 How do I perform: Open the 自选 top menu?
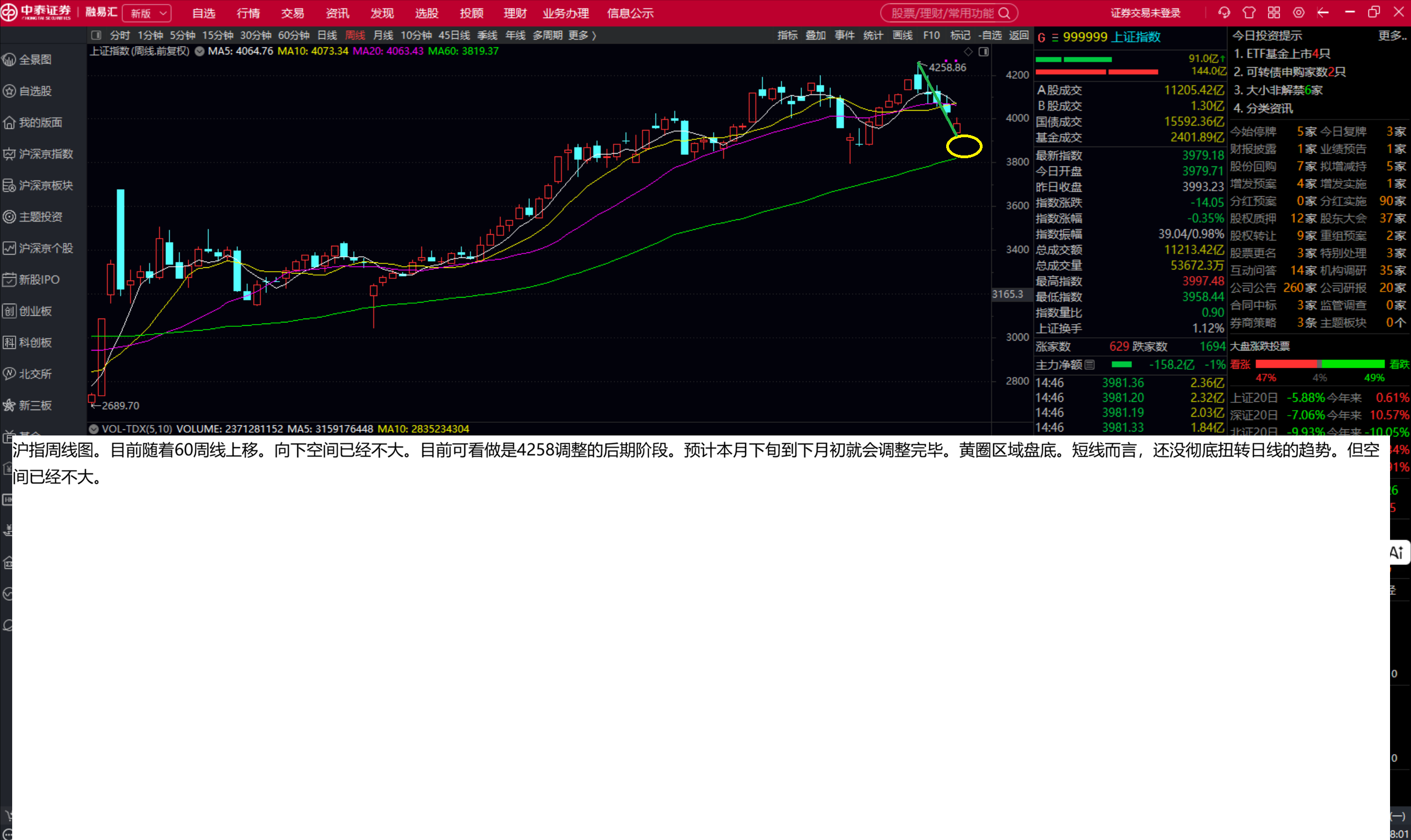click(204, 13)
